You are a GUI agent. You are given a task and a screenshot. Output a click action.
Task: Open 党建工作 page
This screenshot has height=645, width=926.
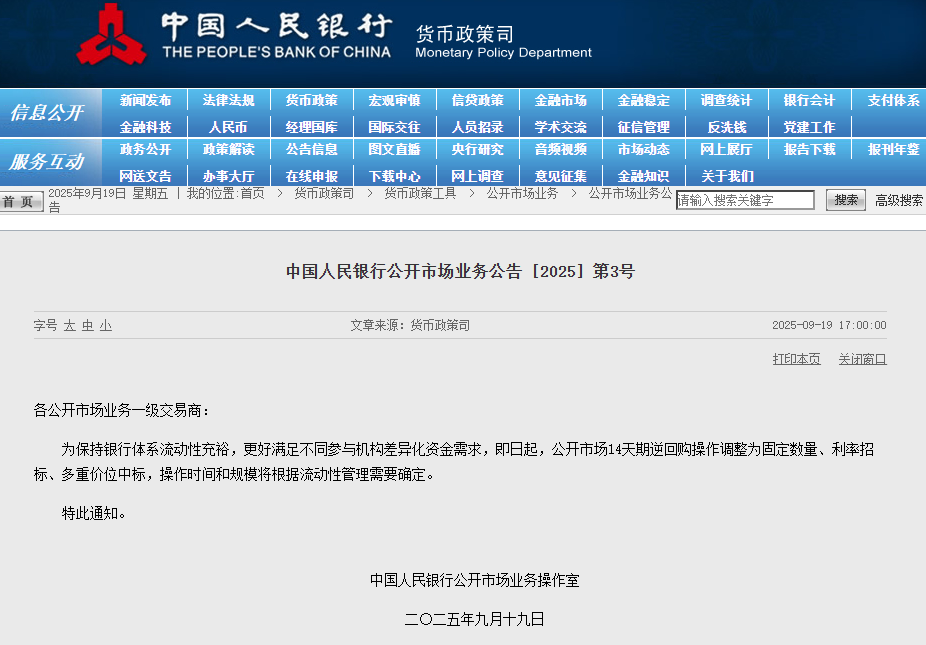coord(810,127)
